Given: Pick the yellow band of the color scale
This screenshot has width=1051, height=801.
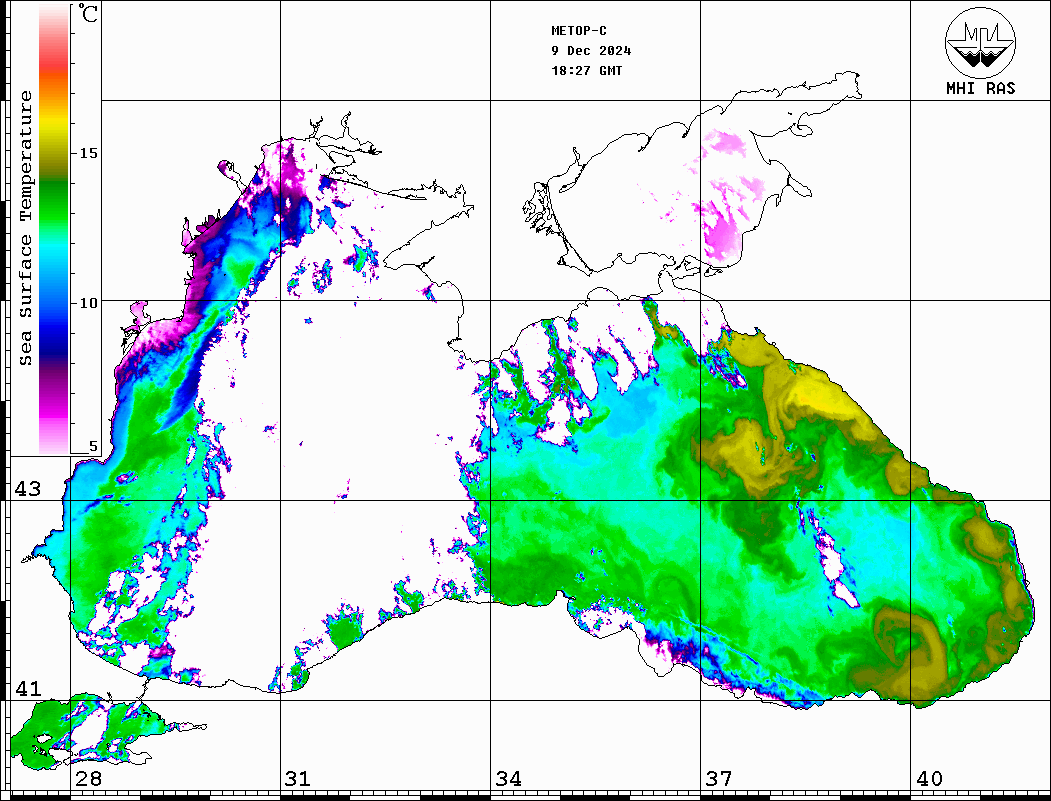Looking at the screenshot, I should [x=54, y=126].
